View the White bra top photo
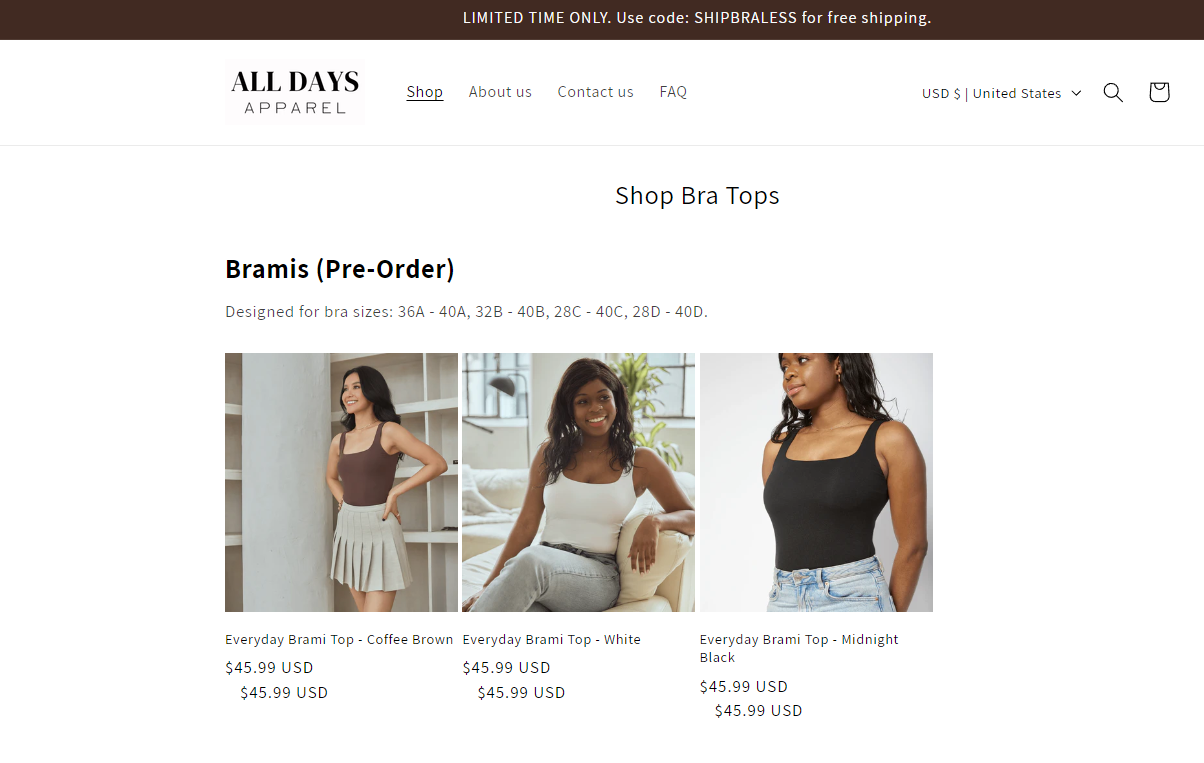The width and height of the screenshot is (1204, 763). [578, 482]
